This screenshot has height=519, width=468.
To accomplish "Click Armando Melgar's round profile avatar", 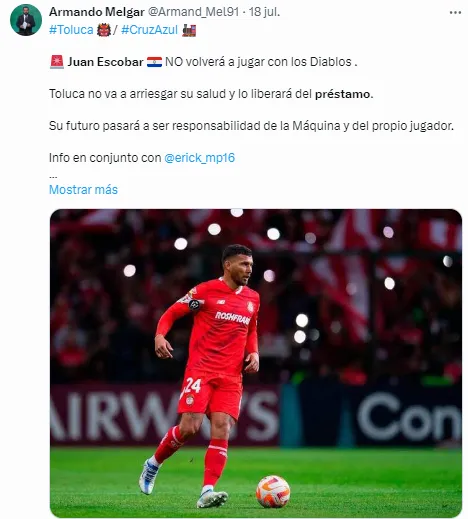I will 26,20.
